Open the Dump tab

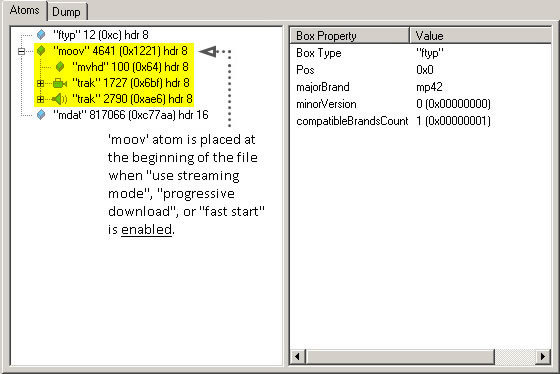(66, 12)
